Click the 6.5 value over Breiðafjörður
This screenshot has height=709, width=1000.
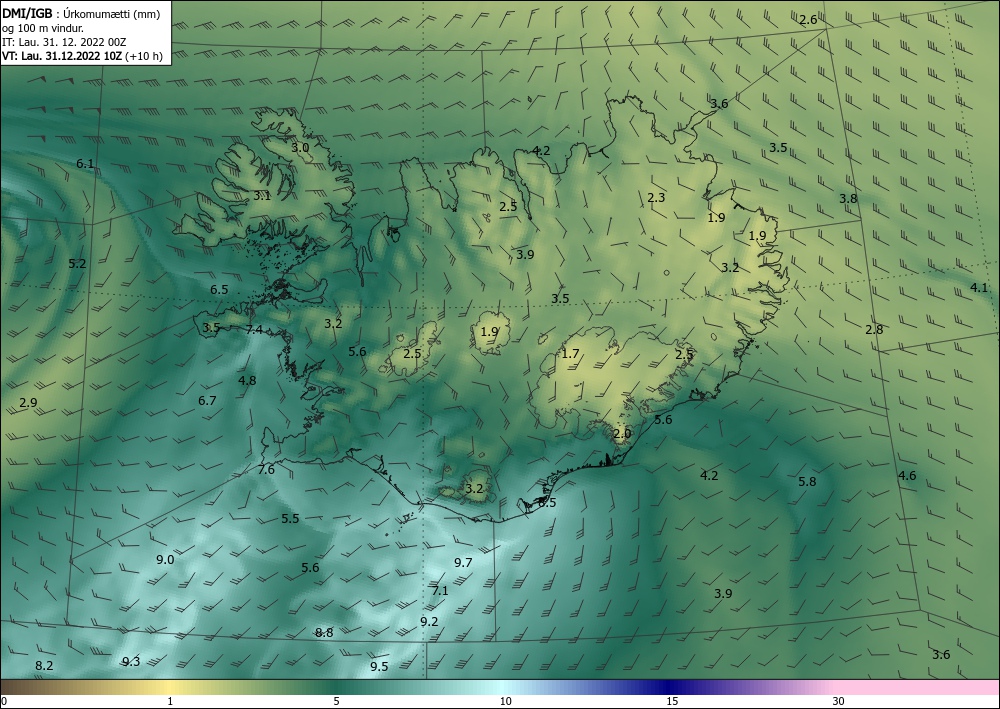(x=219, y=289)
